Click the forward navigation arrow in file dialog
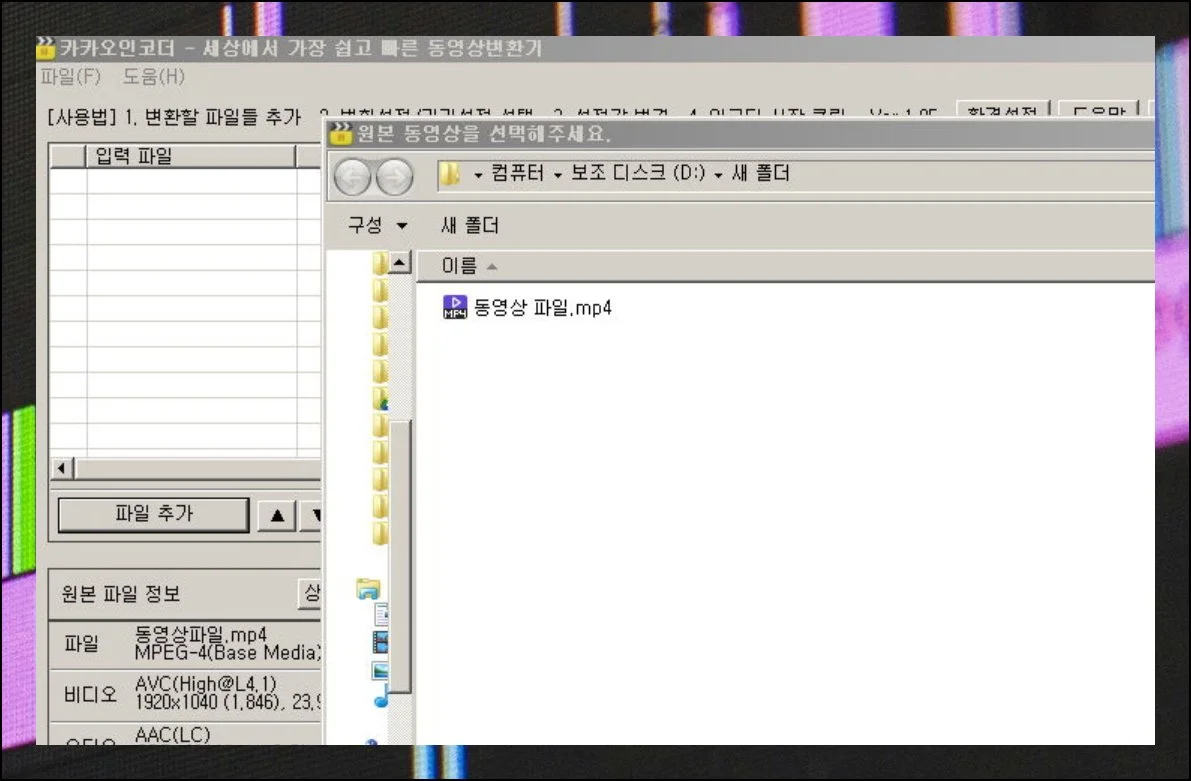Screen dimensions: 1191x781 (394, 177)
